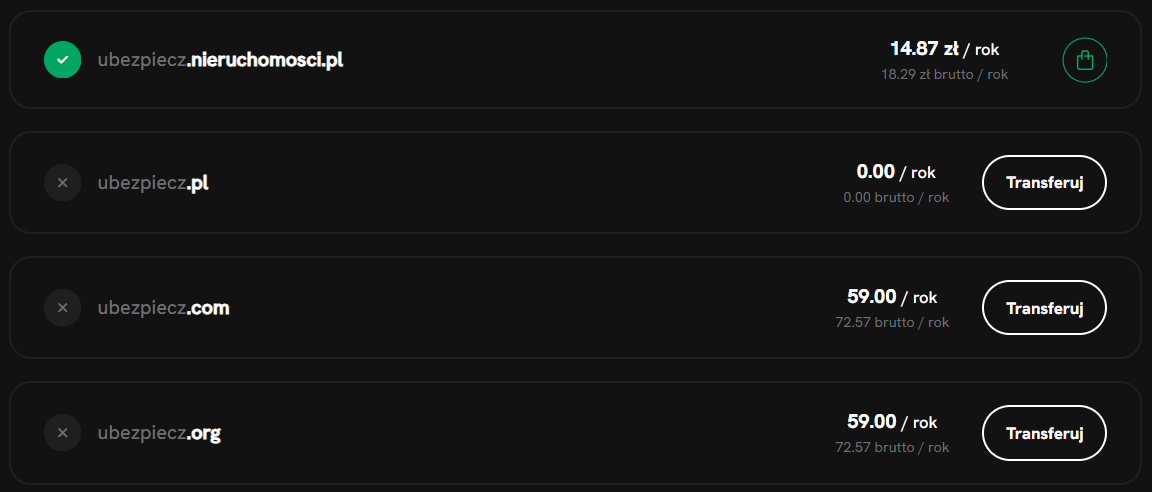Click the green availability checkmark icon

pos(62,60)
